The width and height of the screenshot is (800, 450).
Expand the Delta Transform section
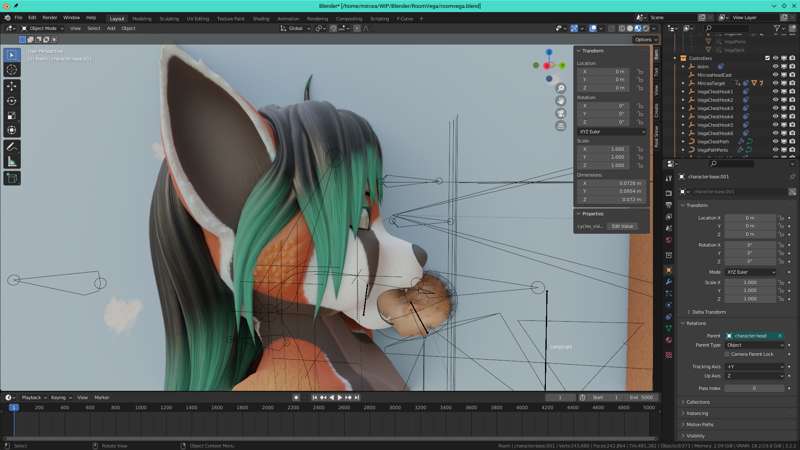pyautogui.click(x=710, y=312)
